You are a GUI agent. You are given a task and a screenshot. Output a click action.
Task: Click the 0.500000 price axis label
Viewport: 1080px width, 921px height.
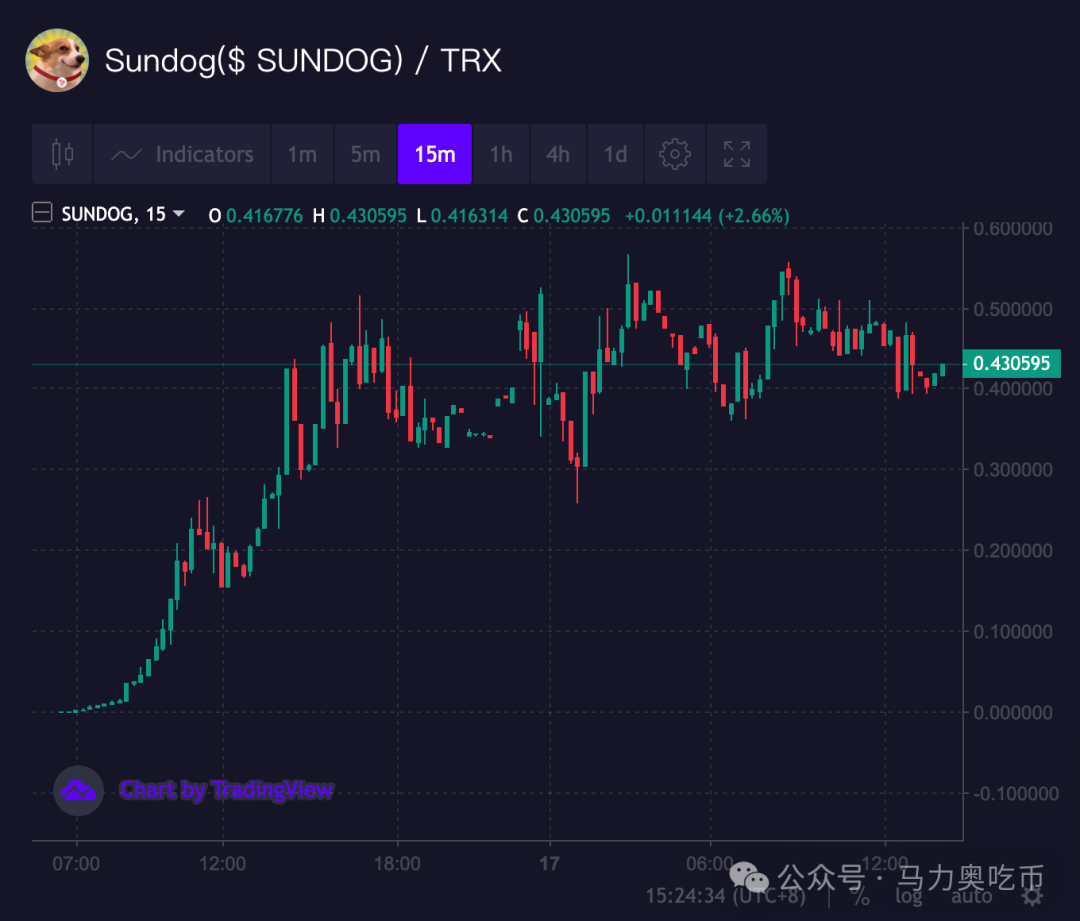pos(1012,309)
